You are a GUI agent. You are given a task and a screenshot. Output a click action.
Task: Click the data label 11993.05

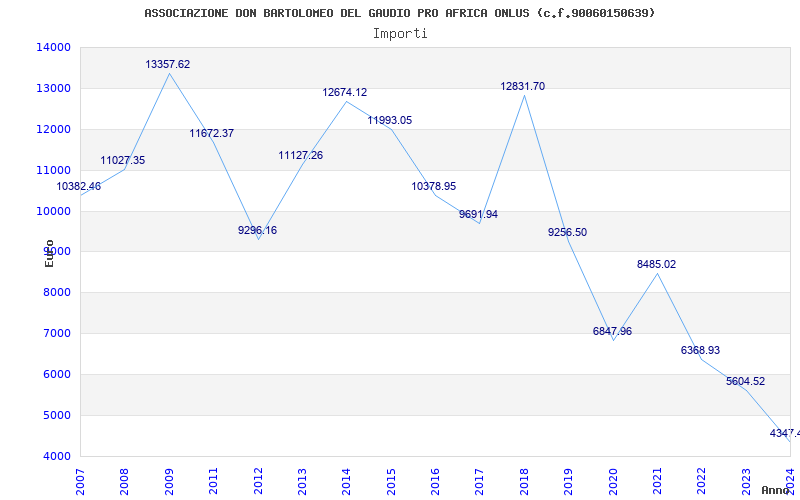coord(390,120)
